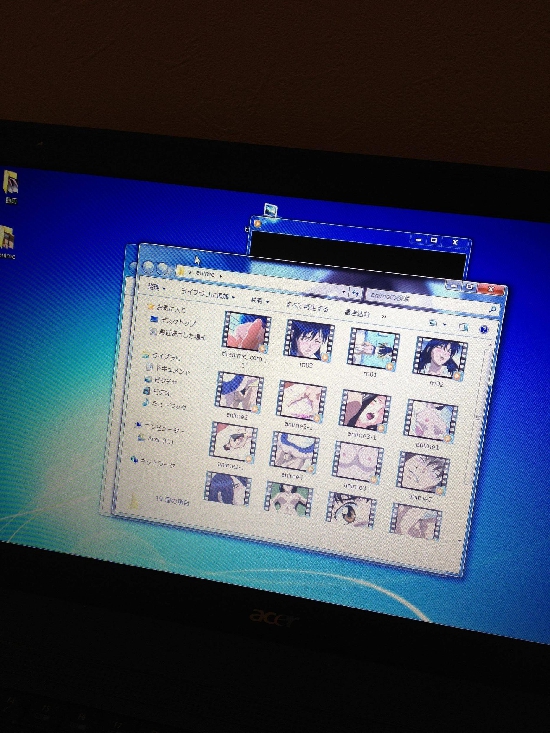Select the second desktop folder icon
Viewport: 550px width, 733px height.
pos(7,238)
